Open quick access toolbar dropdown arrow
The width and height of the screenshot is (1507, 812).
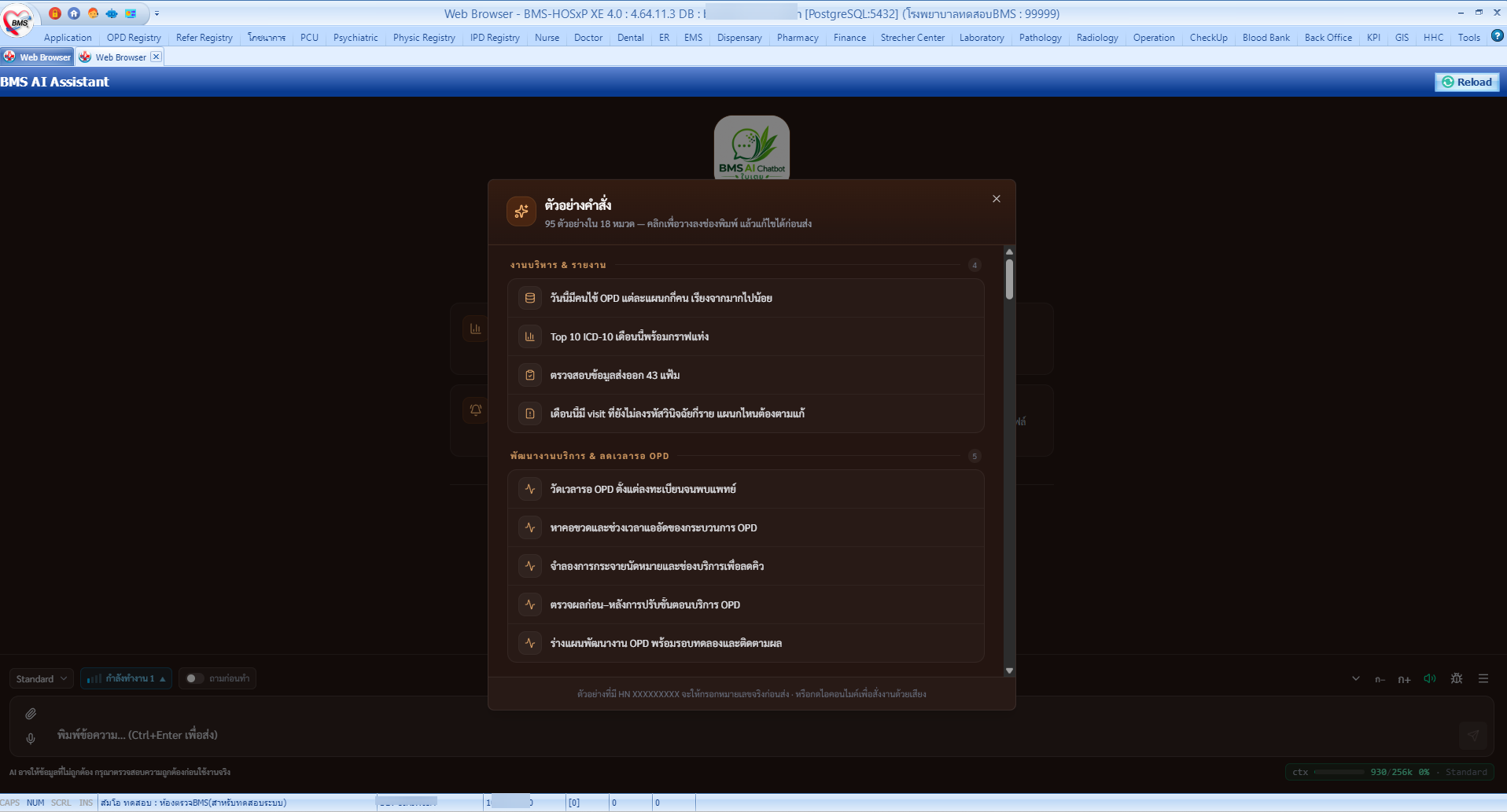click(x=157, y=13)
